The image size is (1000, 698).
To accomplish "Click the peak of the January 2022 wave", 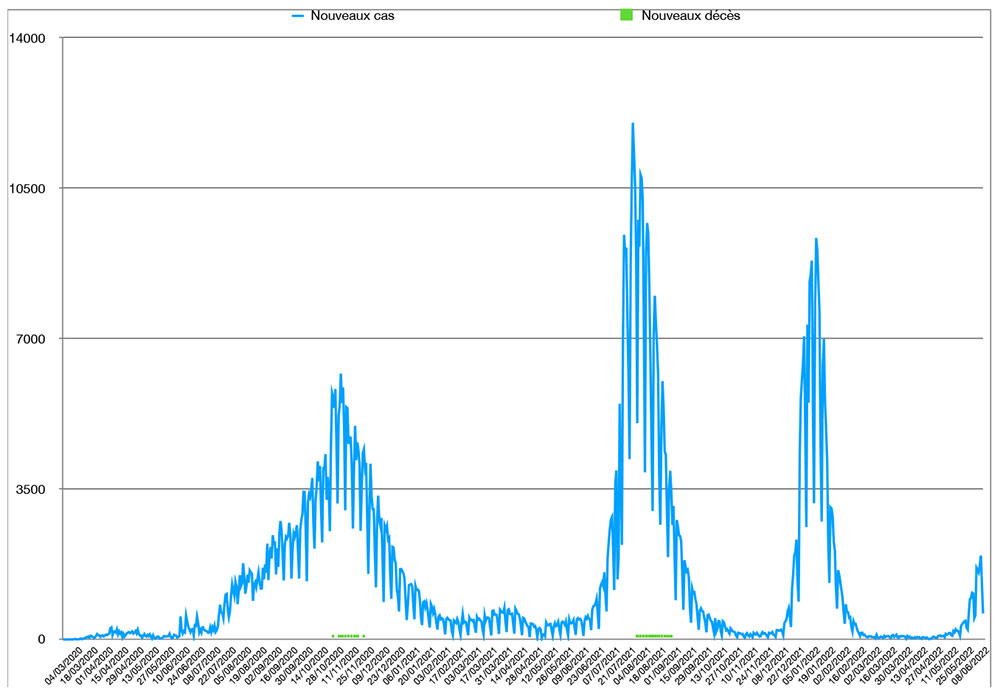I will [816, 239].
